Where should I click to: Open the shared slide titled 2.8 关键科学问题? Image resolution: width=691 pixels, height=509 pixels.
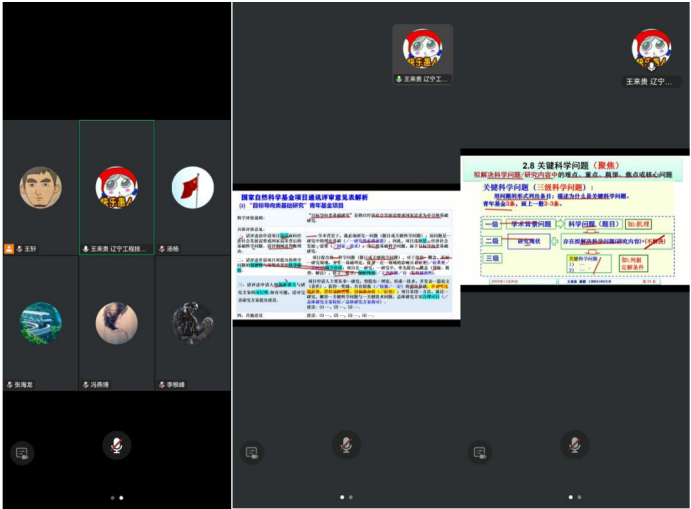(x=574, y=220)
